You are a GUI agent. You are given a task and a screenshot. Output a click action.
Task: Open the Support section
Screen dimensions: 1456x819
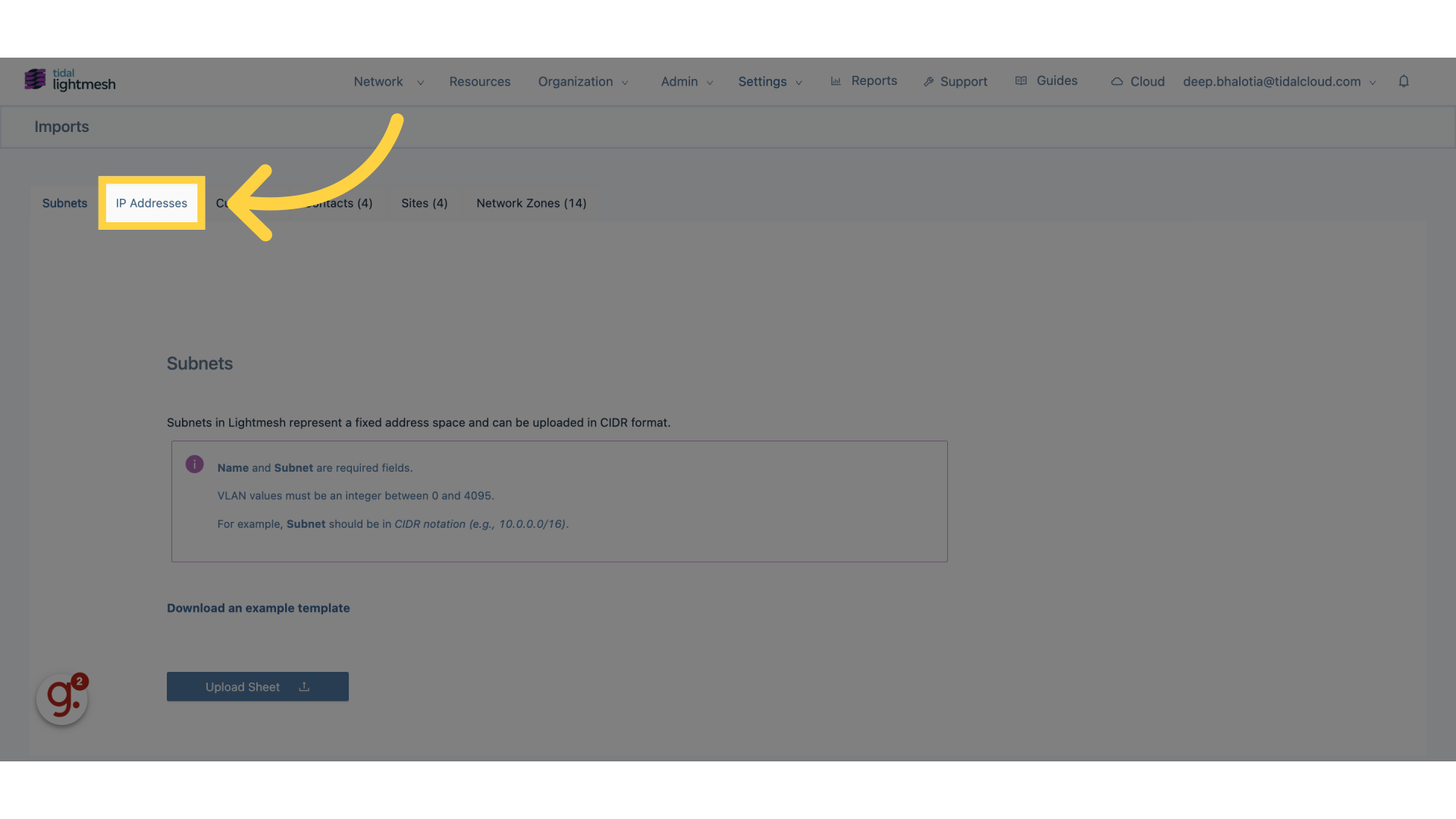coord(955,81)
